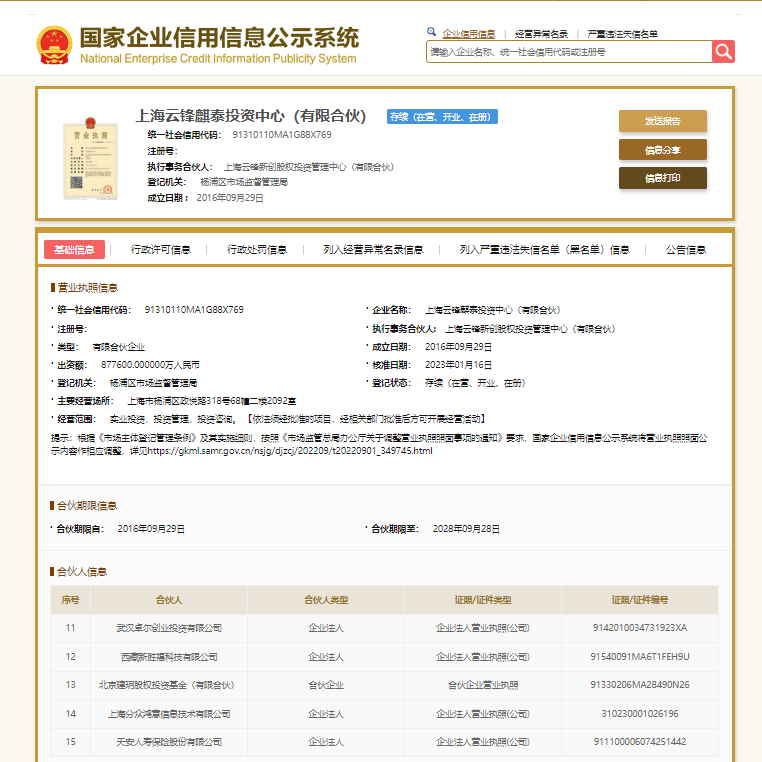The width and height of the screenshot is (762, 762).
Task: Select partner 天安人寿保险股份有限公司
Action: click(169, 742)
